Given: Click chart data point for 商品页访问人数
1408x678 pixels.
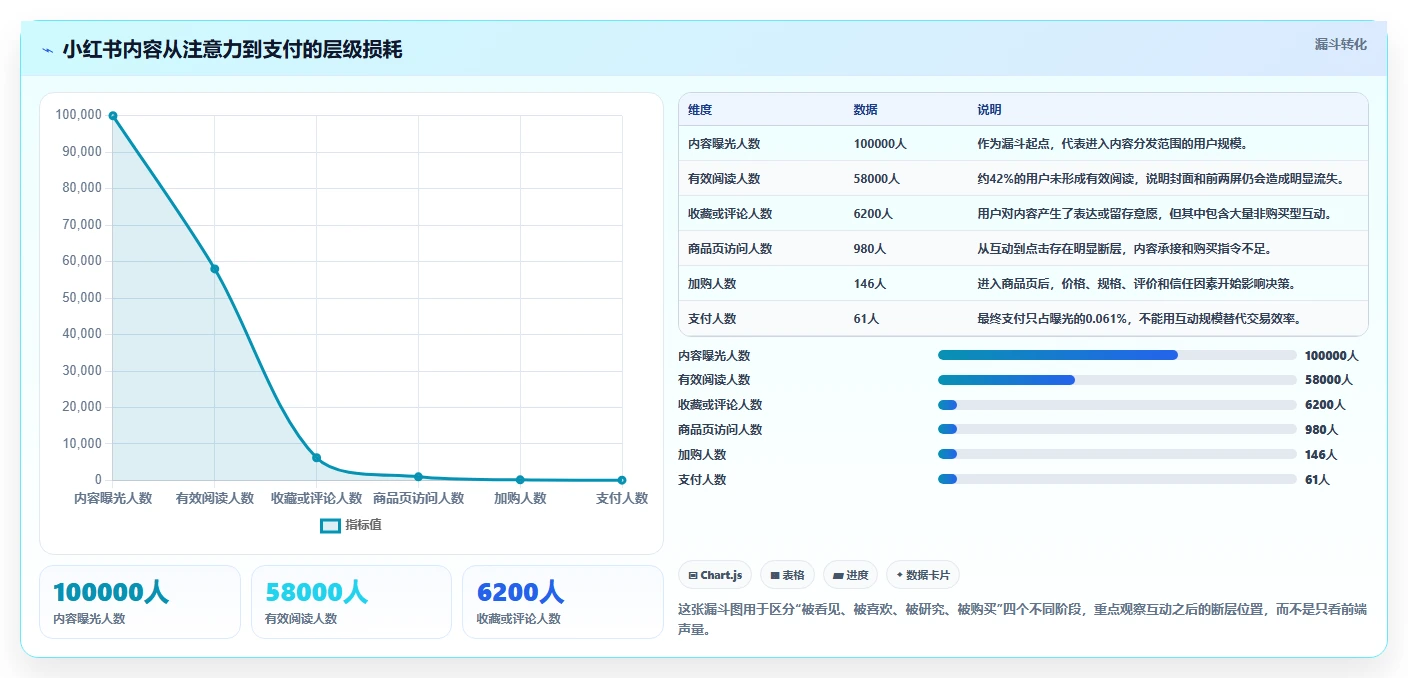Looking at the screenshot, I should pyautogui.click(x=419, y=477).
